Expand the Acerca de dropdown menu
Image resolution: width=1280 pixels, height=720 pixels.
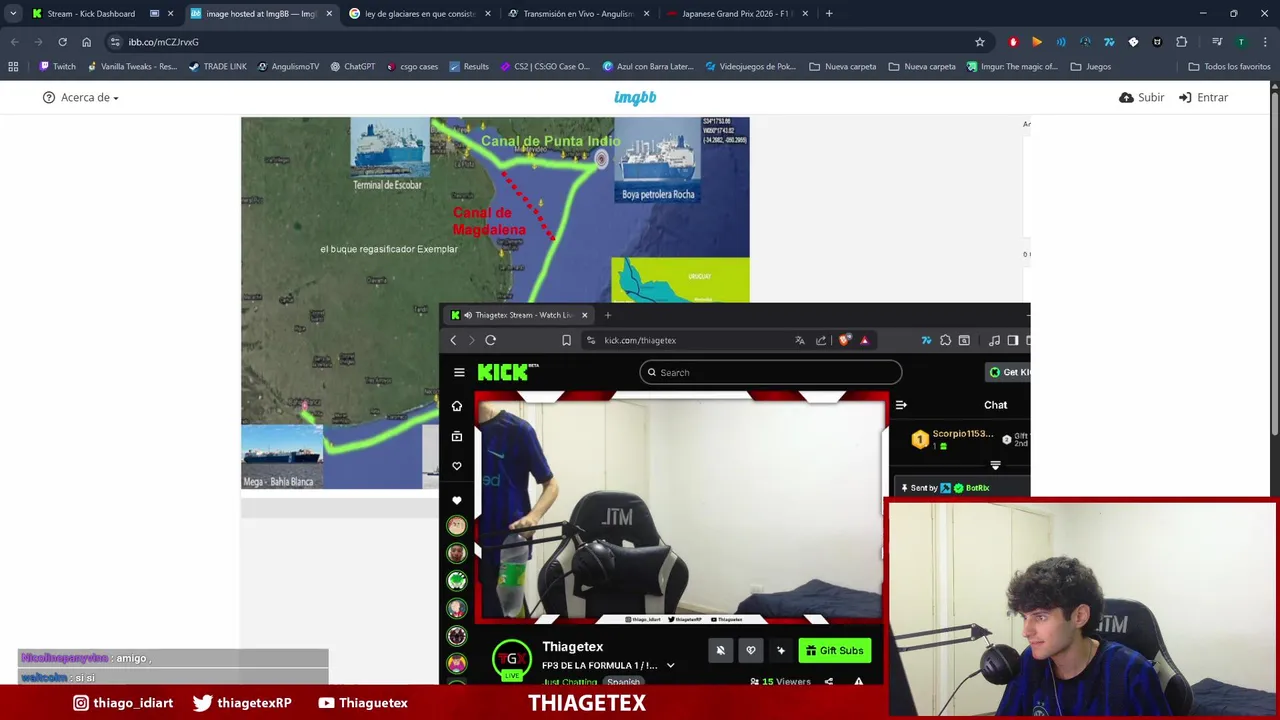[81, 97]
